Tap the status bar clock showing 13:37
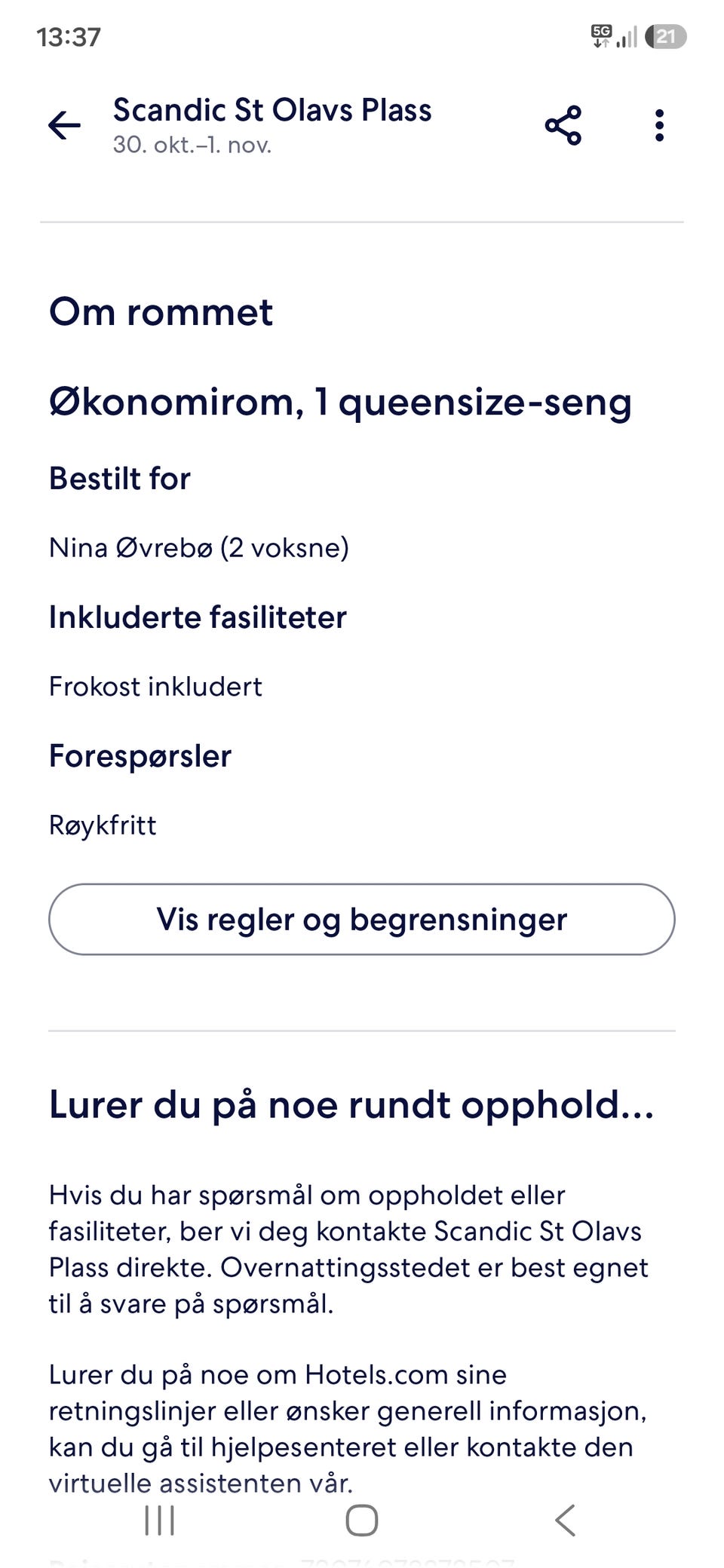Screen dimensions: 724x1568 69,37
